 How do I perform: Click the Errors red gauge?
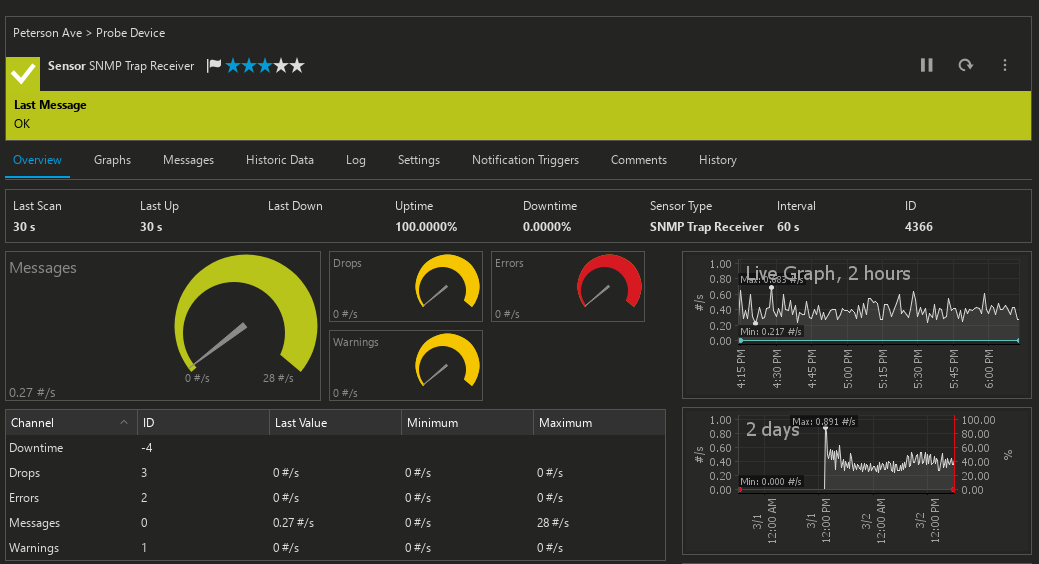609,282
